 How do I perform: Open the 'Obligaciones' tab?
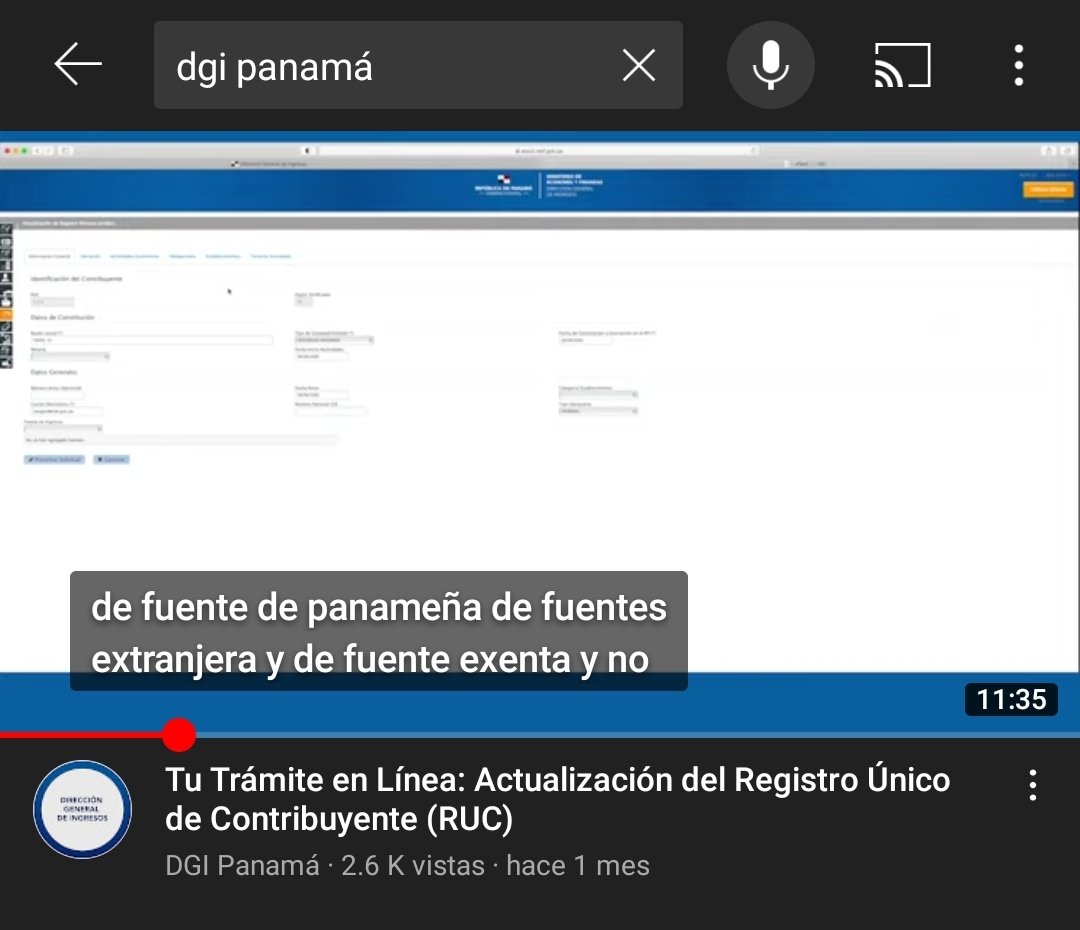184,256
